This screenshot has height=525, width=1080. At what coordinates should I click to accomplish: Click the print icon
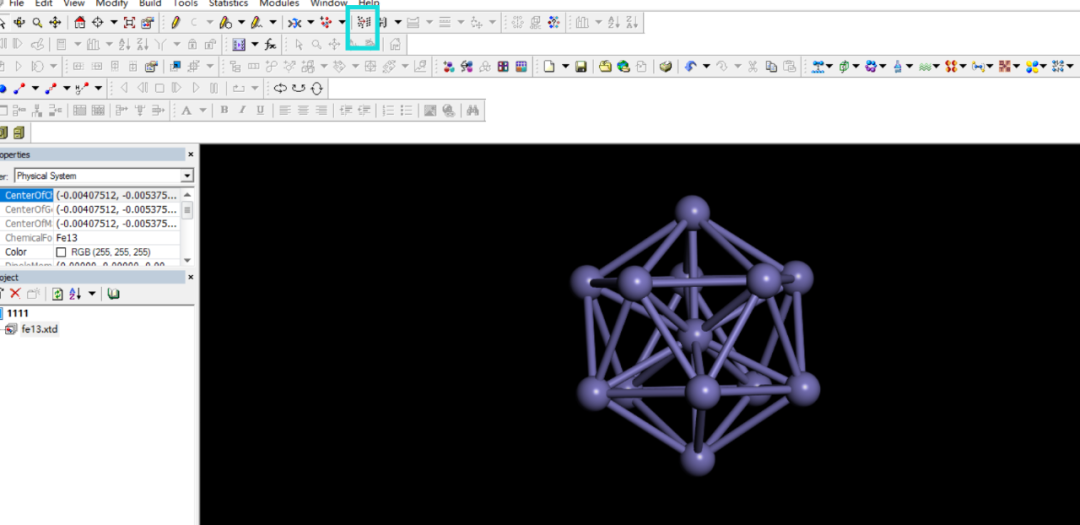point(665,67)
